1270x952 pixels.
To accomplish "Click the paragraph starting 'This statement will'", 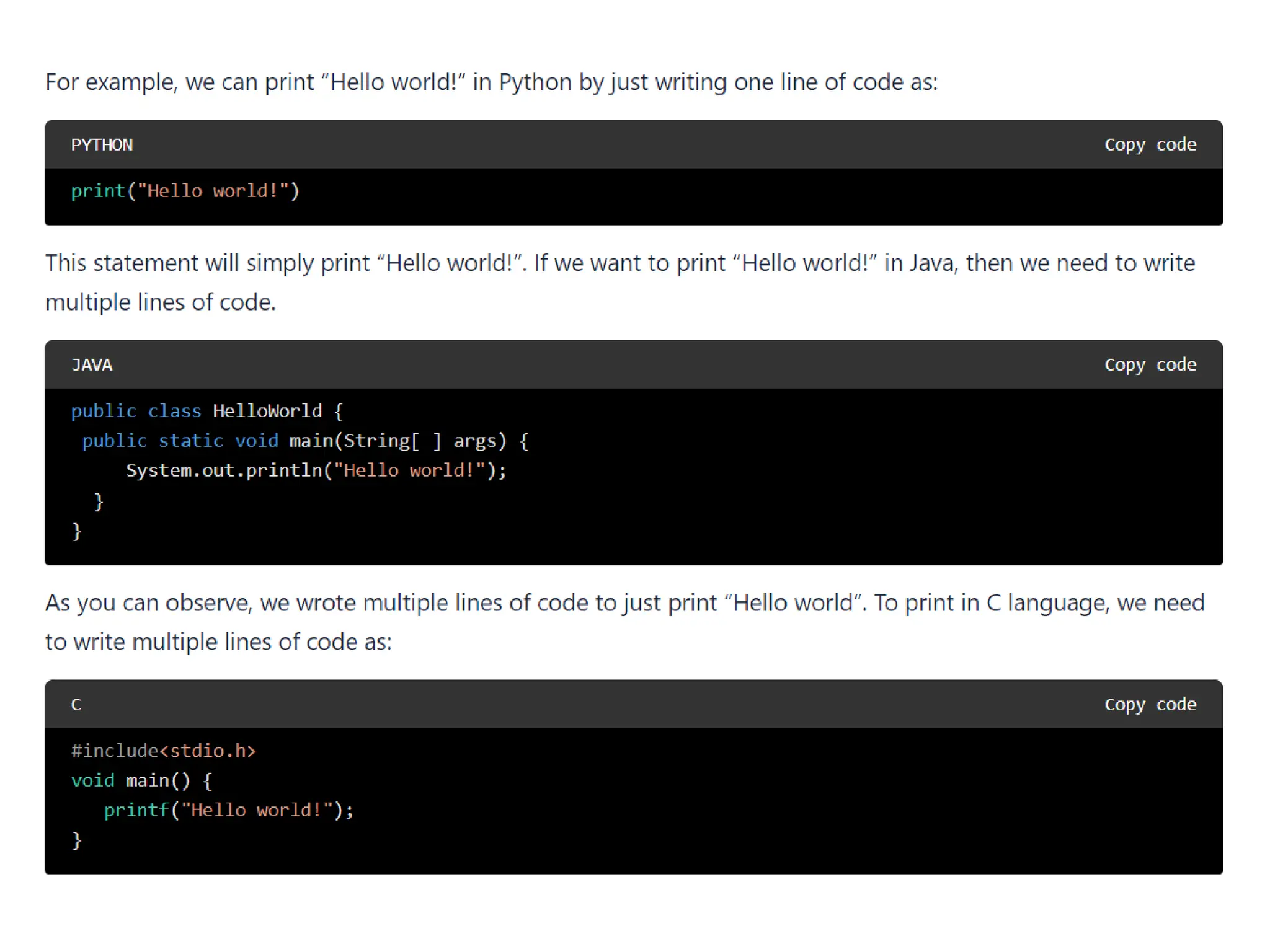I will (620, 263).
